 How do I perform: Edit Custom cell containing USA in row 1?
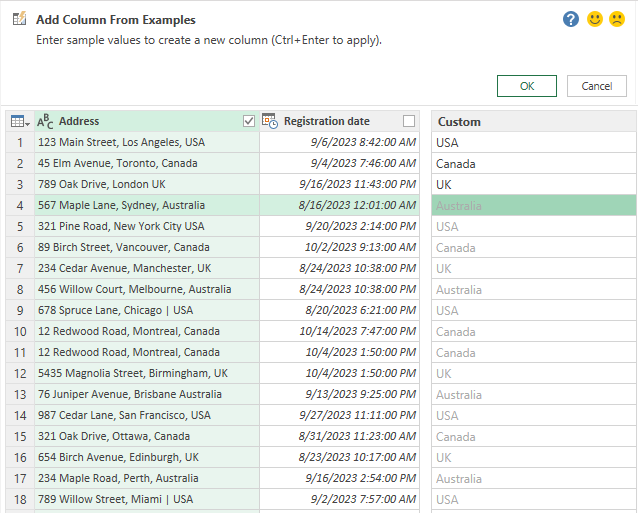[533, 142]
